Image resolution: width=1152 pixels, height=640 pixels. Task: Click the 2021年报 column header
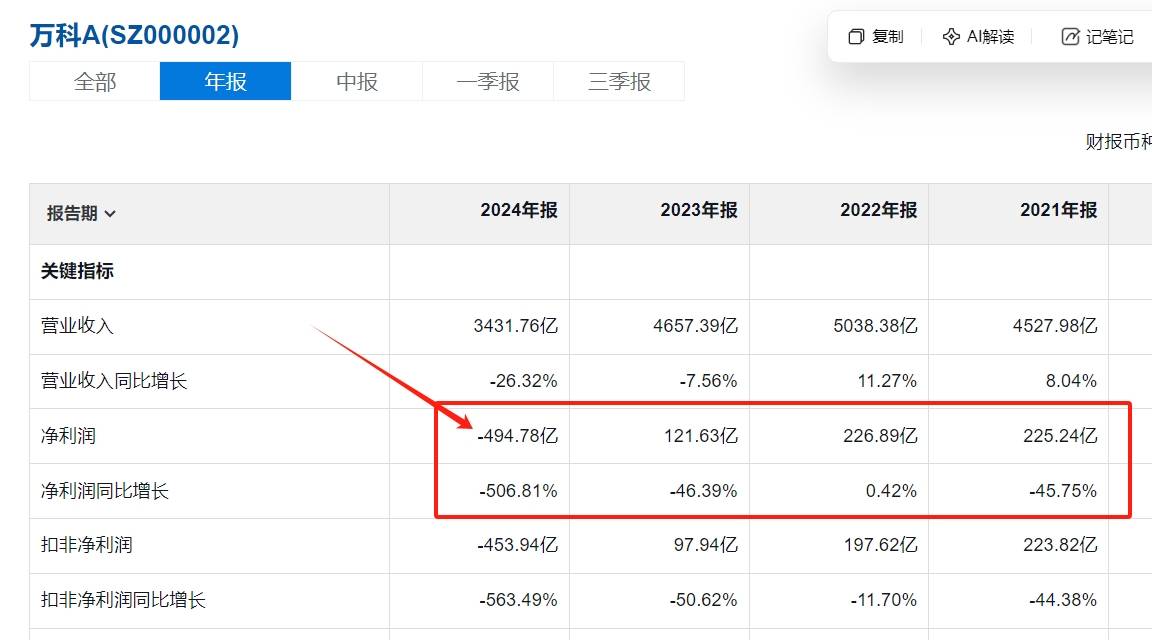point(1059,210)
